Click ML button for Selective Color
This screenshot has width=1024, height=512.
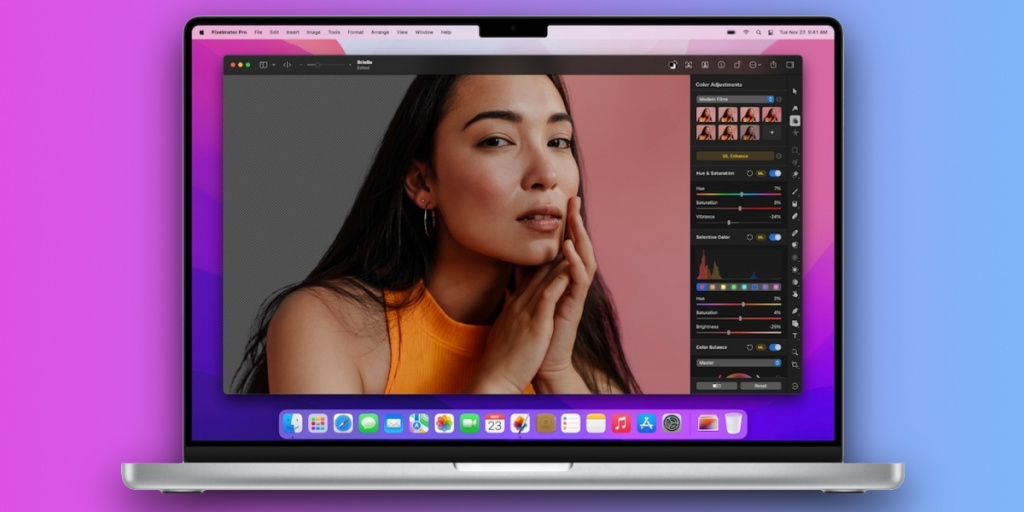[761, 237]
